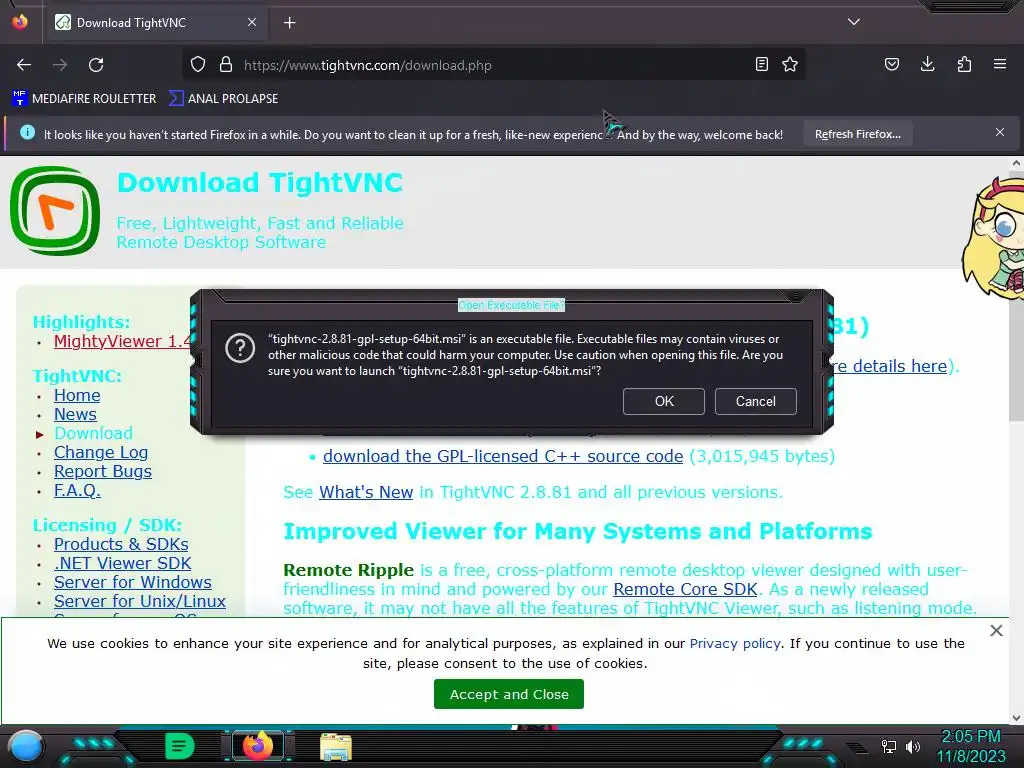Viewport: 1024px width, 768px height.
Task: Open the Remote Core SDK link
Action: pos(685,589)
